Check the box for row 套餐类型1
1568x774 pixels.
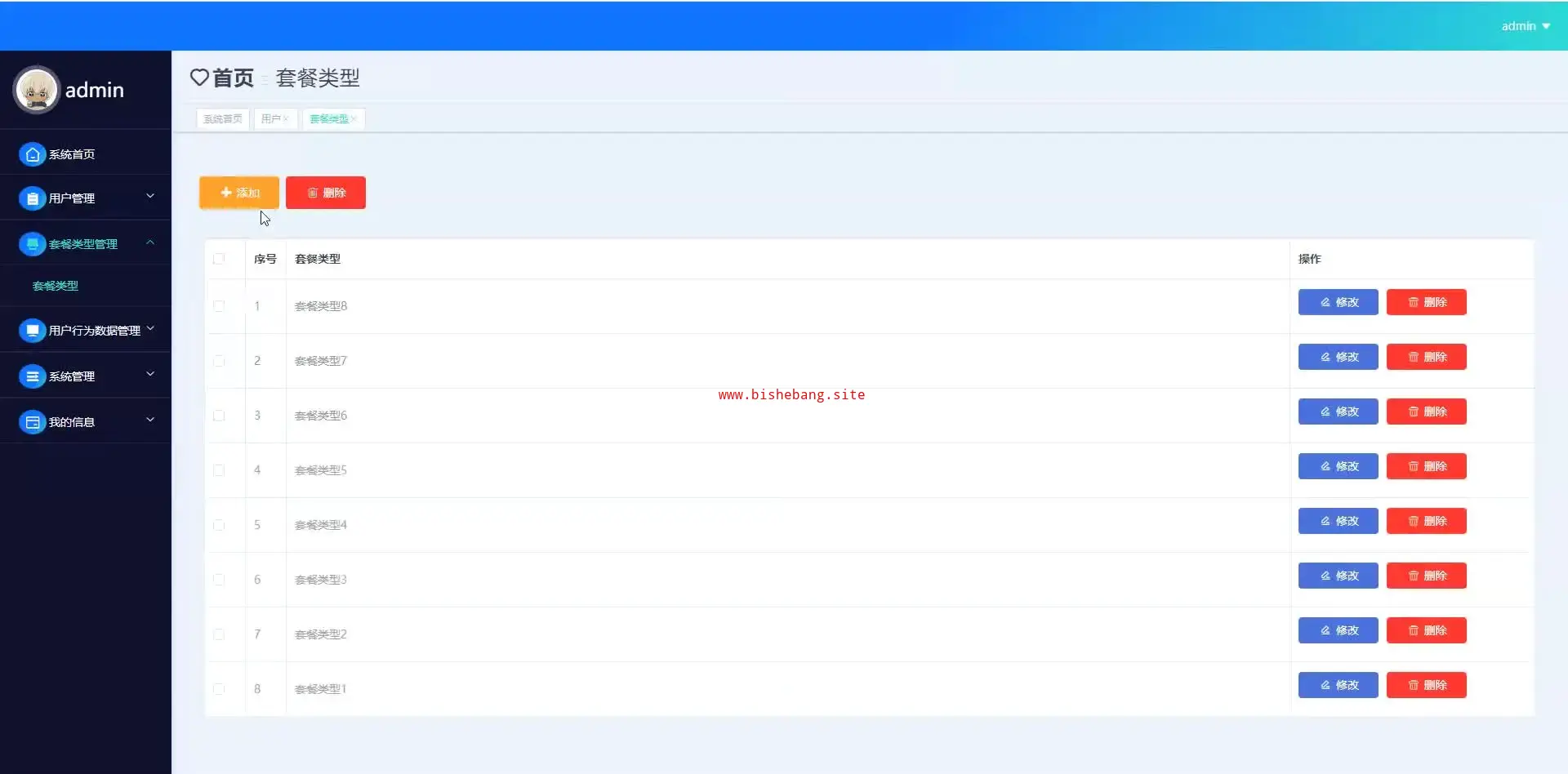(x=219, y=689)
